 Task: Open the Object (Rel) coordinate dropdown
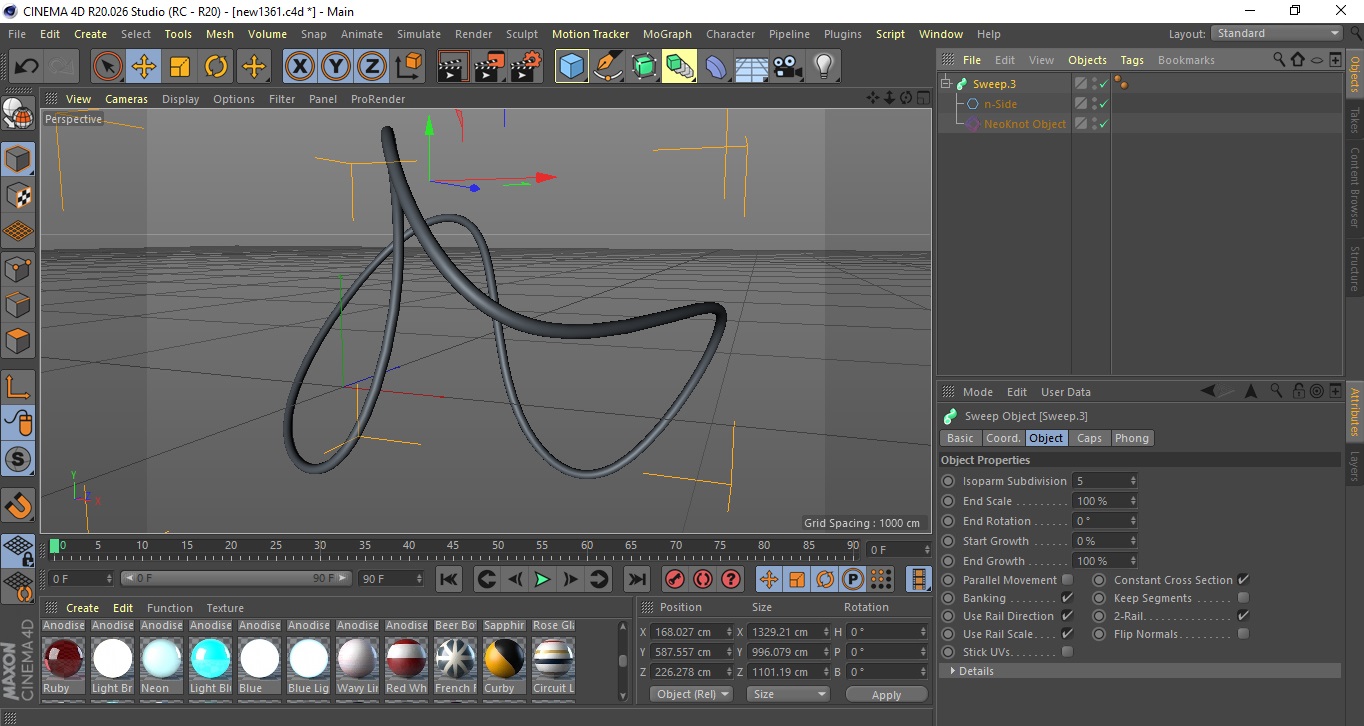pyautogui.click(x=691, y=694)
